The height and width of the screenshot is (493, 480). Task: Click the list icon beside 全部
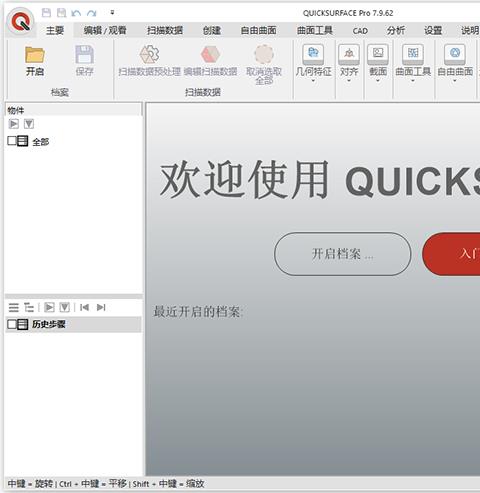point(22,141)
